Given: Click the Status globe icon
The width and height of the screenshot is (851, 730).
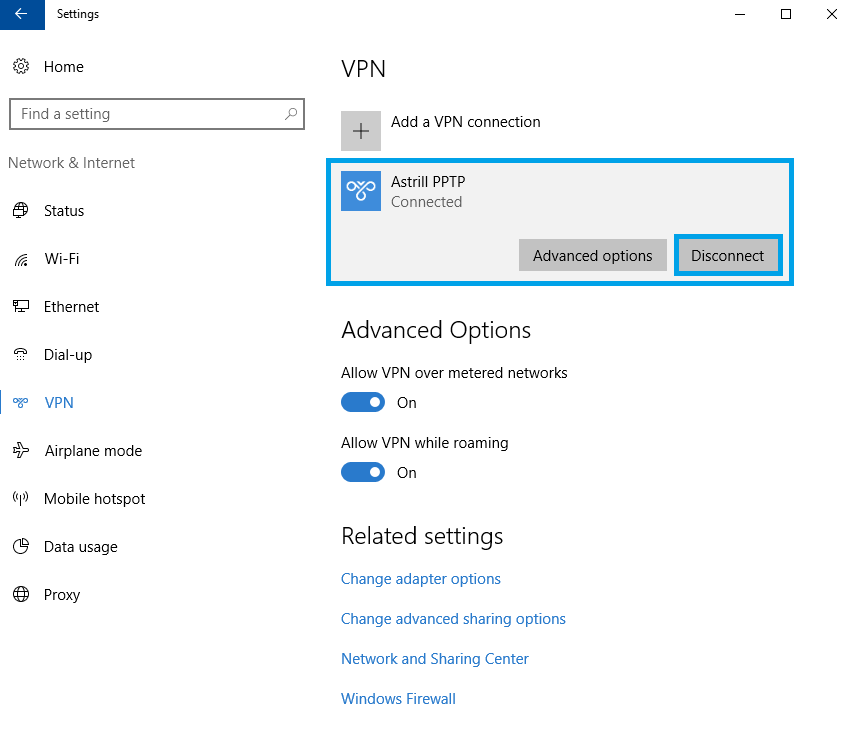Looking at the screenshot, I should click(x=20, y=211).
